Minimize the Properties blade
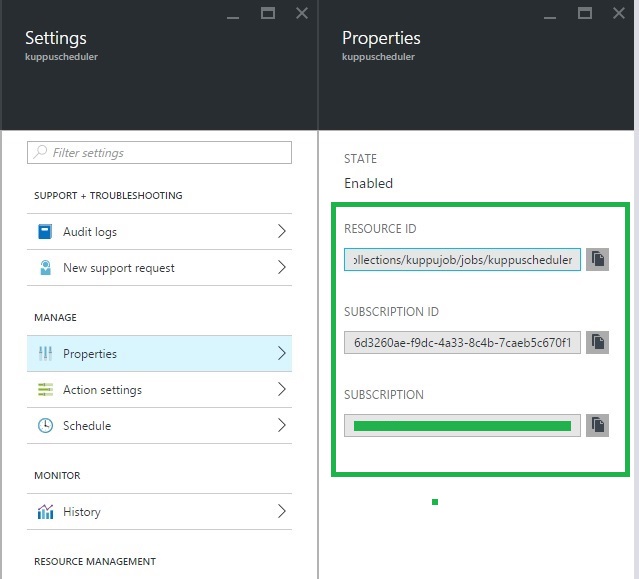Screen dimensions: 639x579 pyautogui.click(x=550, y=13)
